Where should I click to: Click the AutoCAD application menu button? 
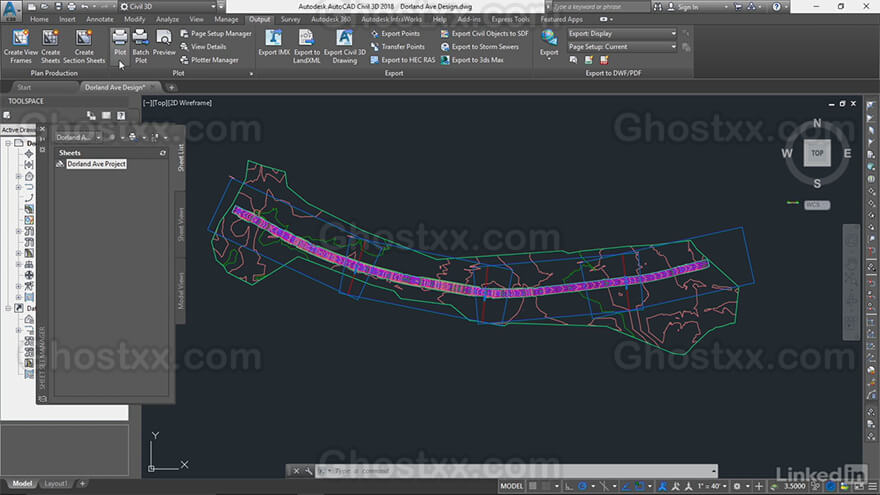point(11,11)
